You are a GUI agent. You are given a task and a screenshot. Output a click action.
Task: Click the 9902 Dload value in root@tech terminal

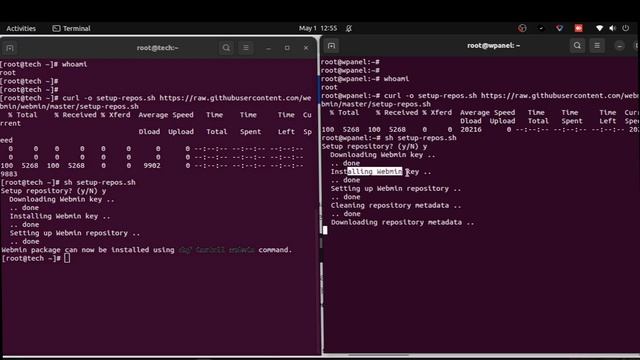pyautogui.click(x=152, y=166)
